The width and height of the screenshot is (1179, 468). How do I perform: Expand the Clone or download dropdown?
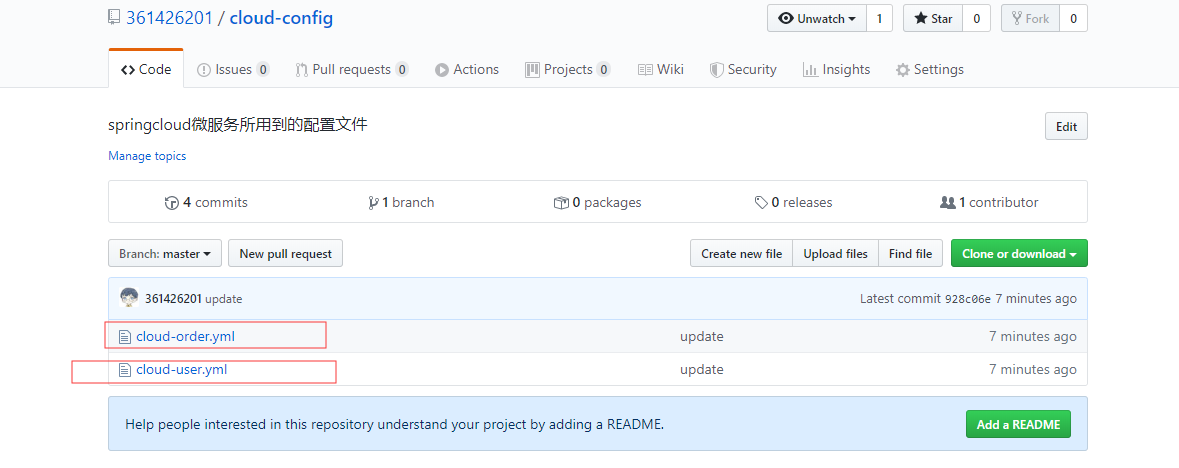coord(1019,254)
